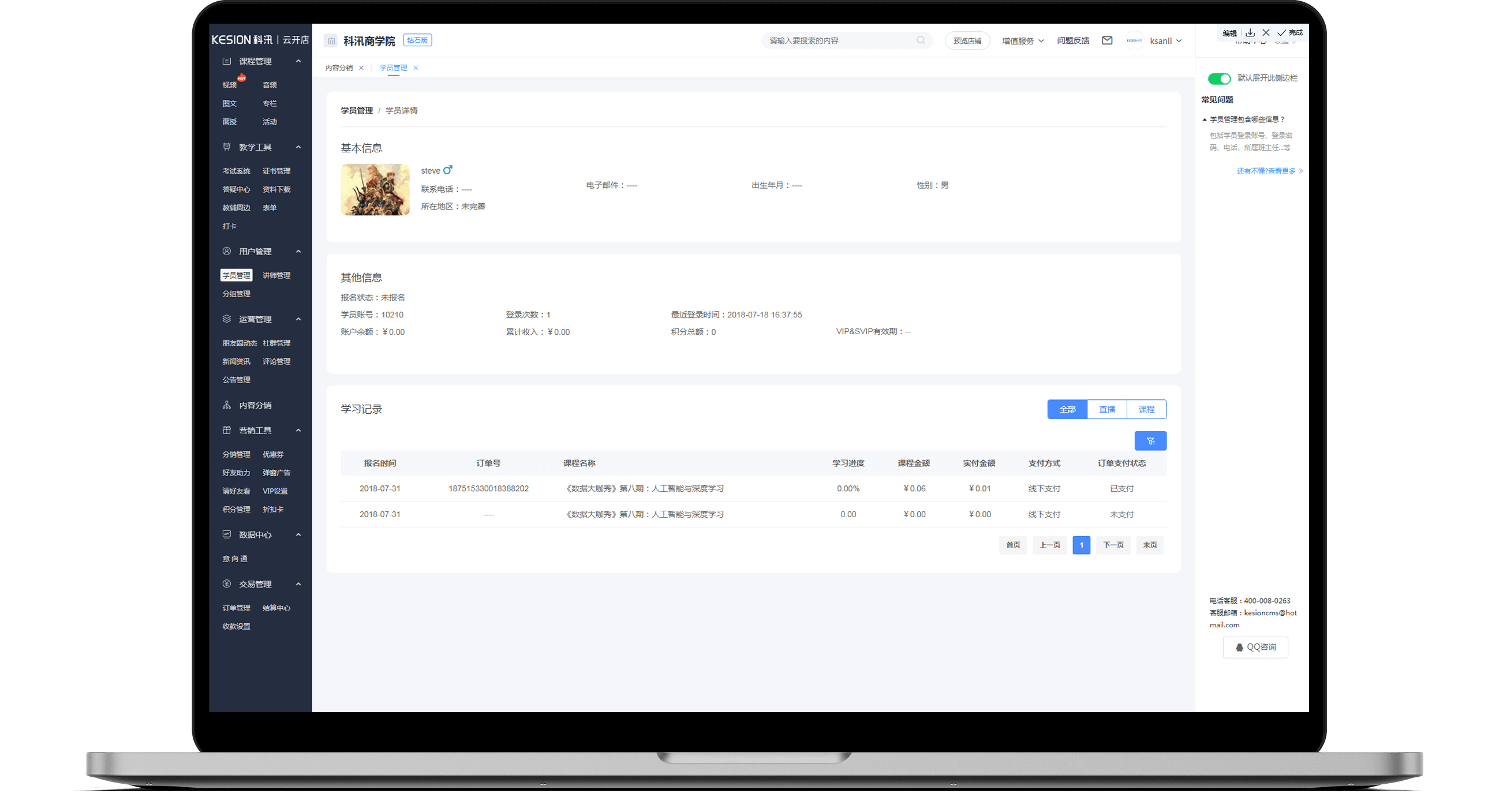Viewport: 1503px width, 812px height.
Task: Open 考试系统 in the sidebar menu
Action: pos(236,171)
